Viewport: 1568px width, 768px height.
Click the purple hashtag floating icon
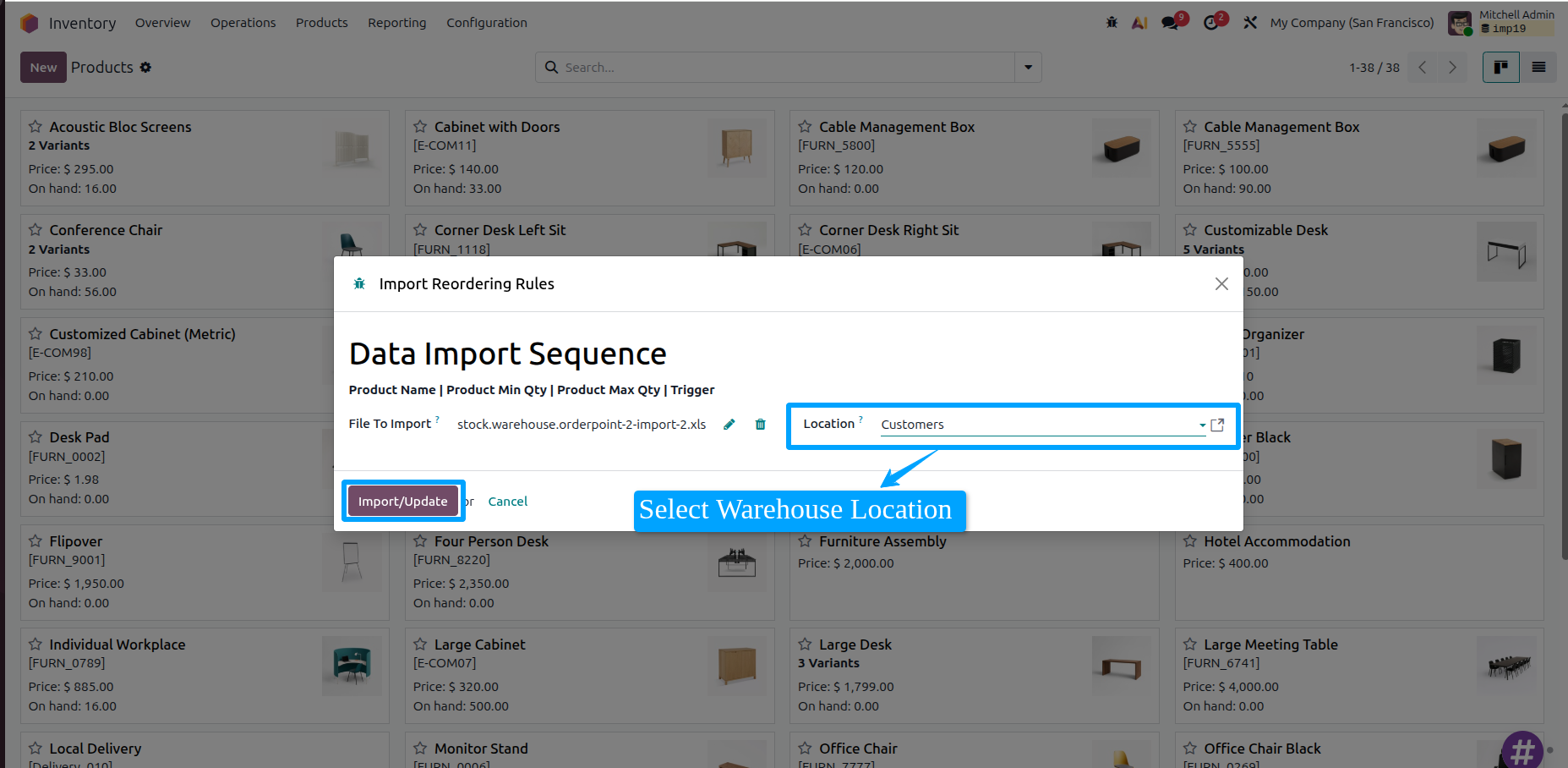click(1523, 751)
